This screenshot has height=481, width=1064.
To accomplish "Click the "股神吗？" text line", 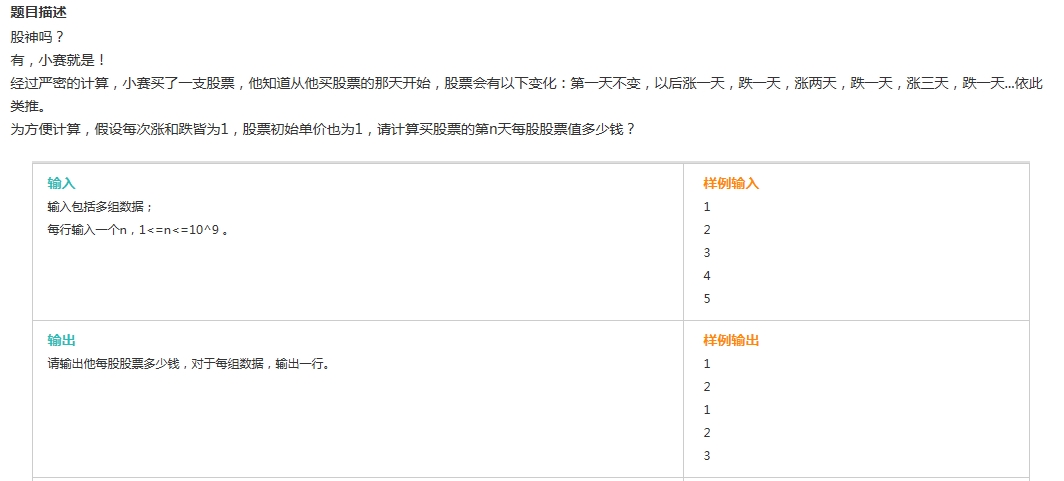I will tap(37, 38).
